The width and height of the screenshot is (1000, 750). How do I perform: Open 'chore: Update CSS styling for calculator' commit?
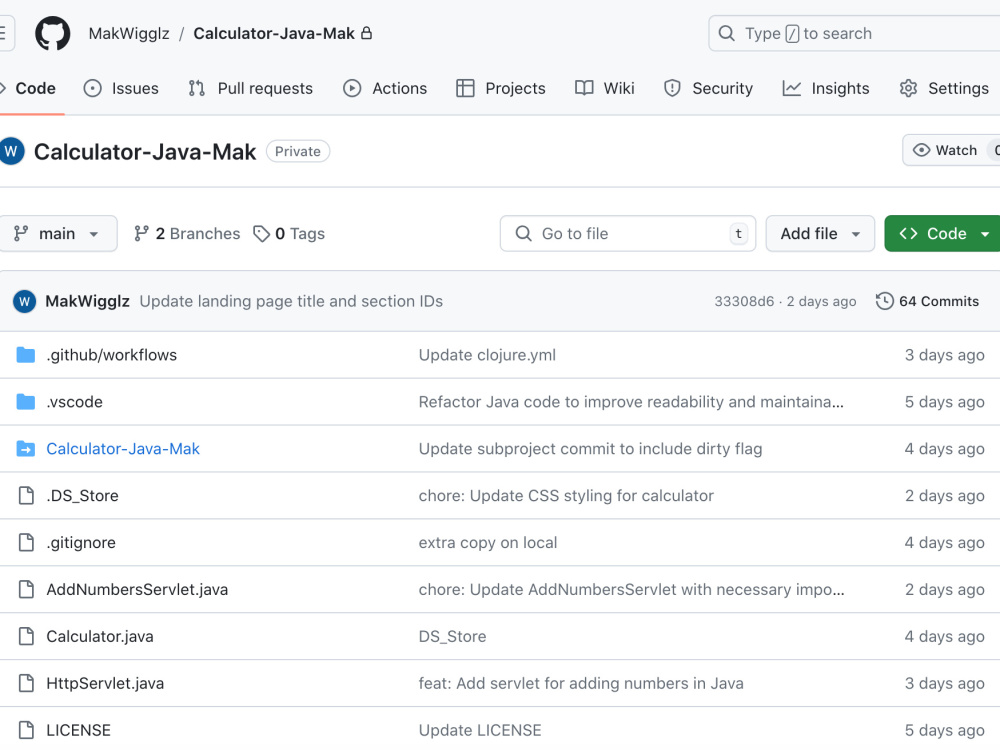[x=566, y=496]
